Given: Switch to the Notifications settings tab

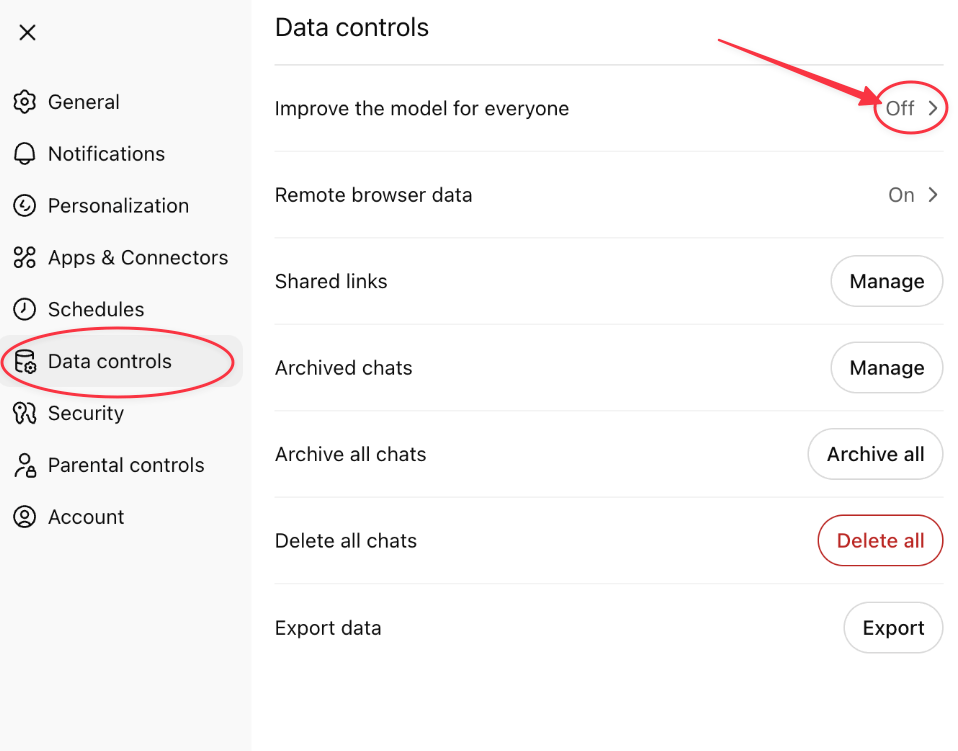Looking at the screenshot, I should [x=106, y=154].
